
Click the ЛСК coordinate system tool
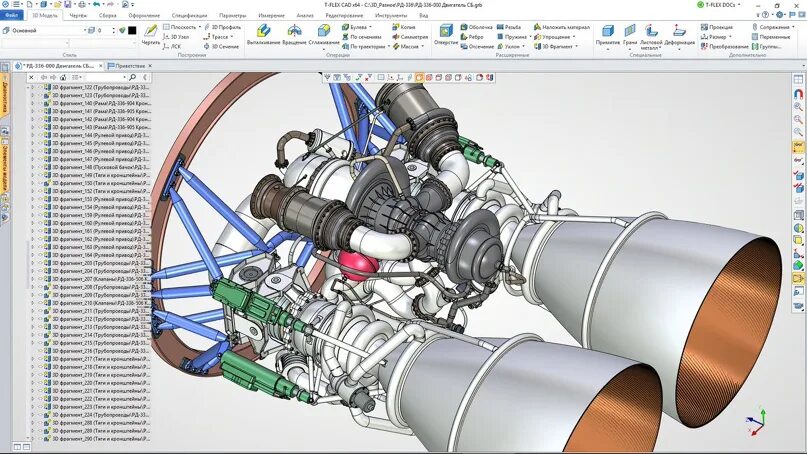(172, 46)
